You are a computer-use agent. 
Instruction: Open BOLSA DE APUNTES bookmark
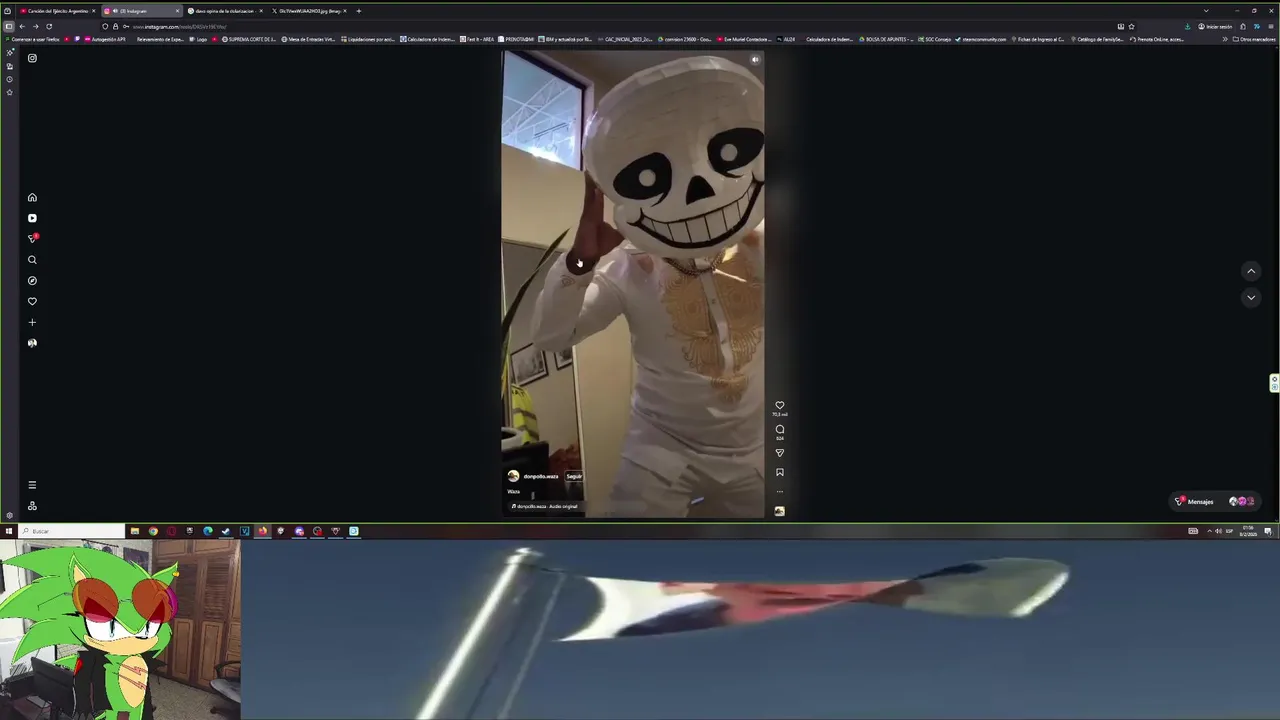tap(886, 39)
